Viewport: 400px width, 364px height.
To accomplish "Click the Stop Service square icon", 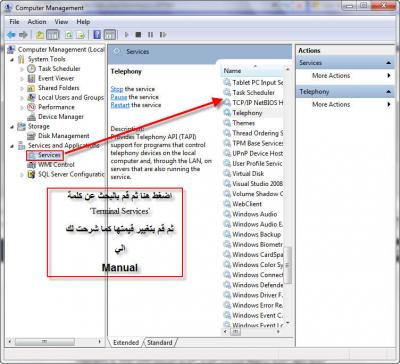I will tap(138, 35).
